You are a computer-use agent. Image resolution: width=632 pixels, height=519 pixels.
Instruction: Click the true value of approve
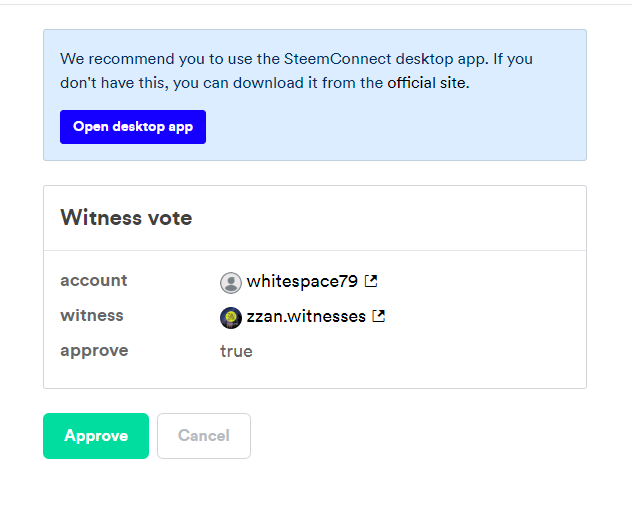point(236,351)
